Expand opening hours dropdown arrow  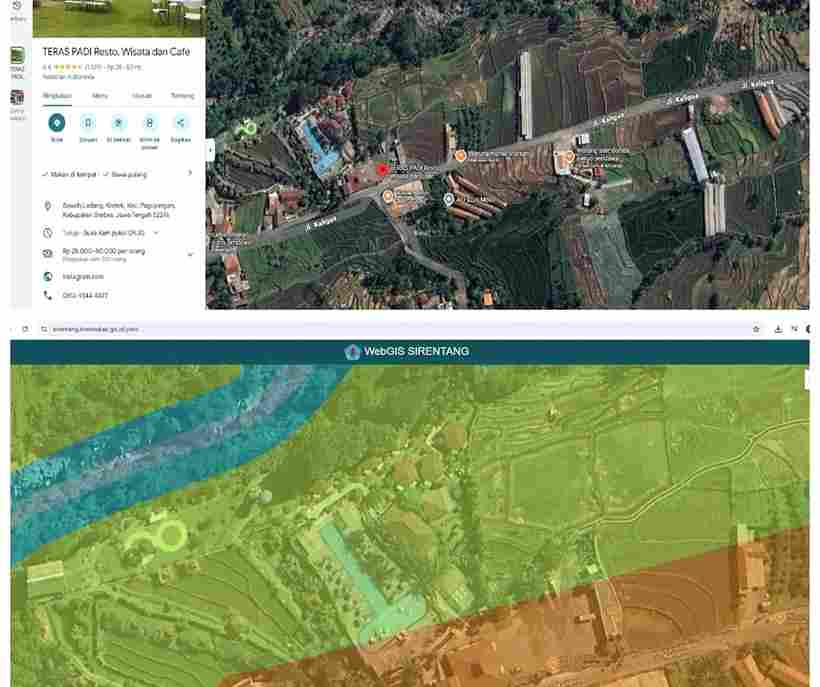coord(156,232)
